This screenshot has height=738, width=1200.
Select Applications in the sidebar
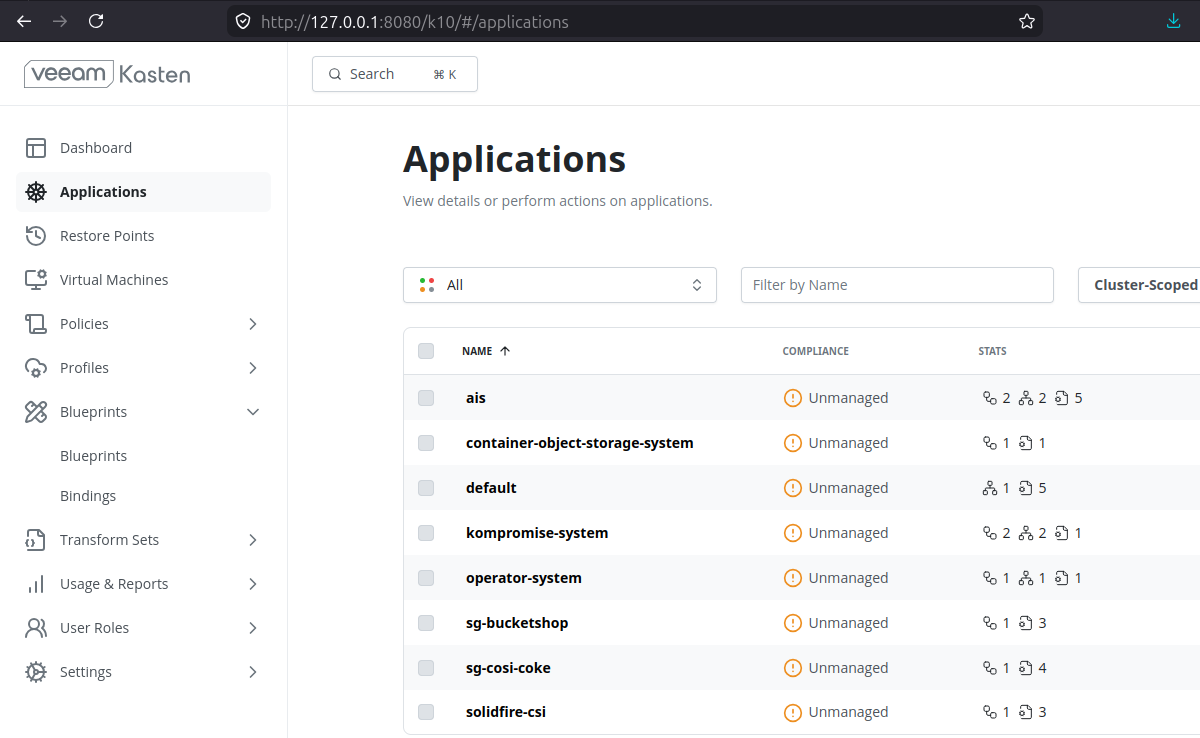point(143,192)
